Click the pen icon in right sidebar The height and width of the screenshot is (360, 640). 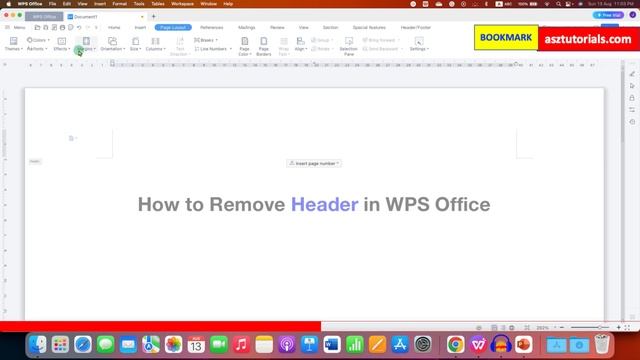point(632,74)
